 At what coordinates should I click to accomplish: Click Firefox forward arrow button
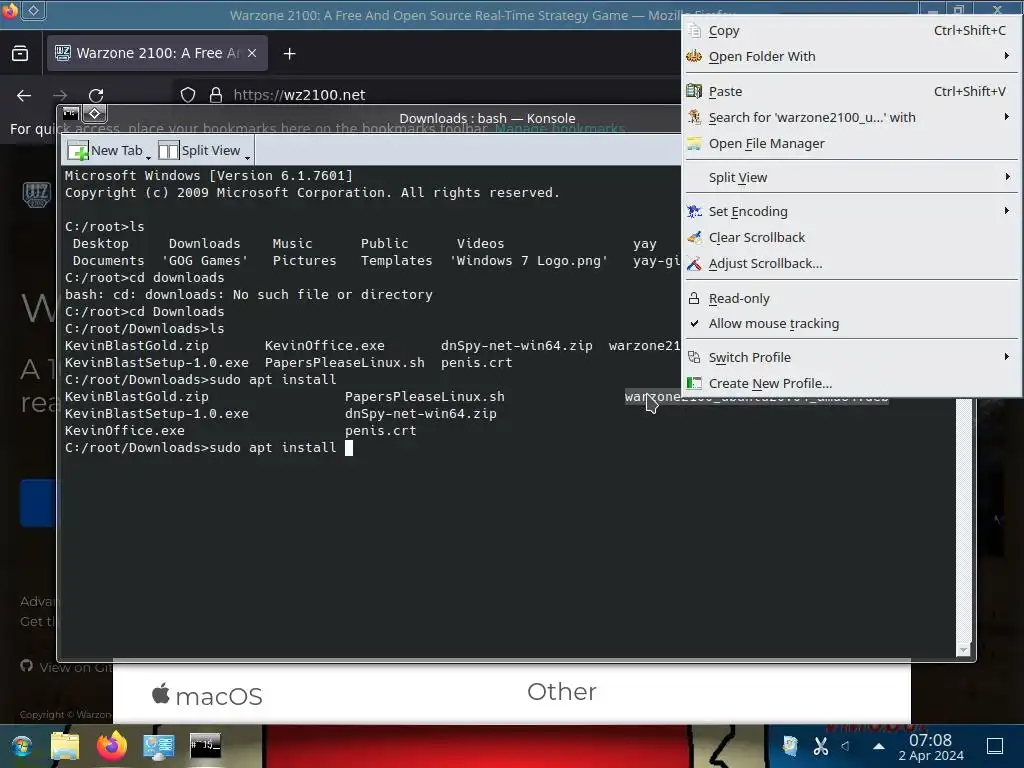(x=60, y=95)
